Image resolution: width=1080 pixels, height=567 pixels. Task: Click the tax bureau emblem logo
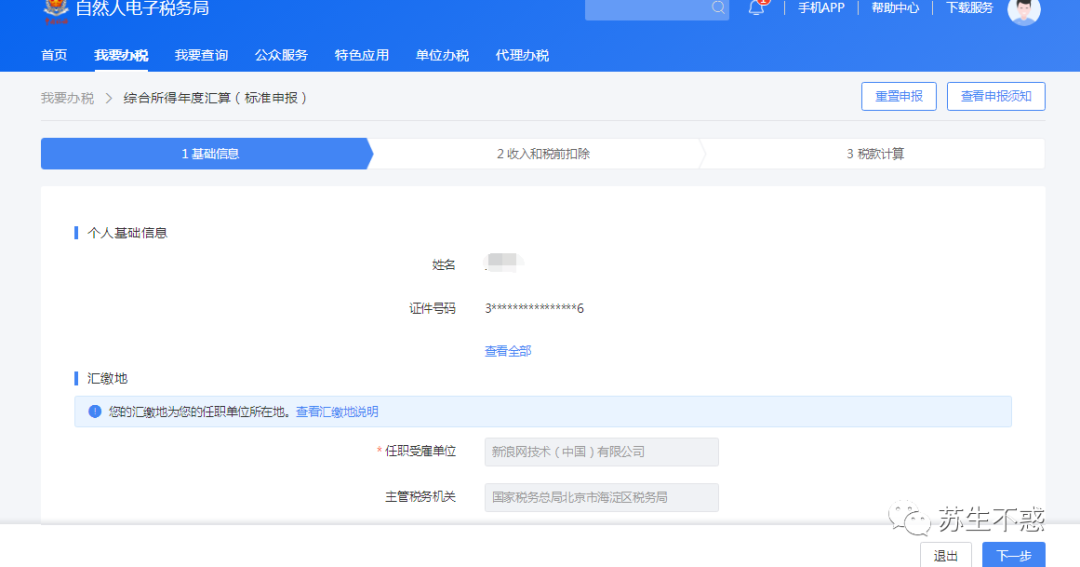click(x=56, y=10)
